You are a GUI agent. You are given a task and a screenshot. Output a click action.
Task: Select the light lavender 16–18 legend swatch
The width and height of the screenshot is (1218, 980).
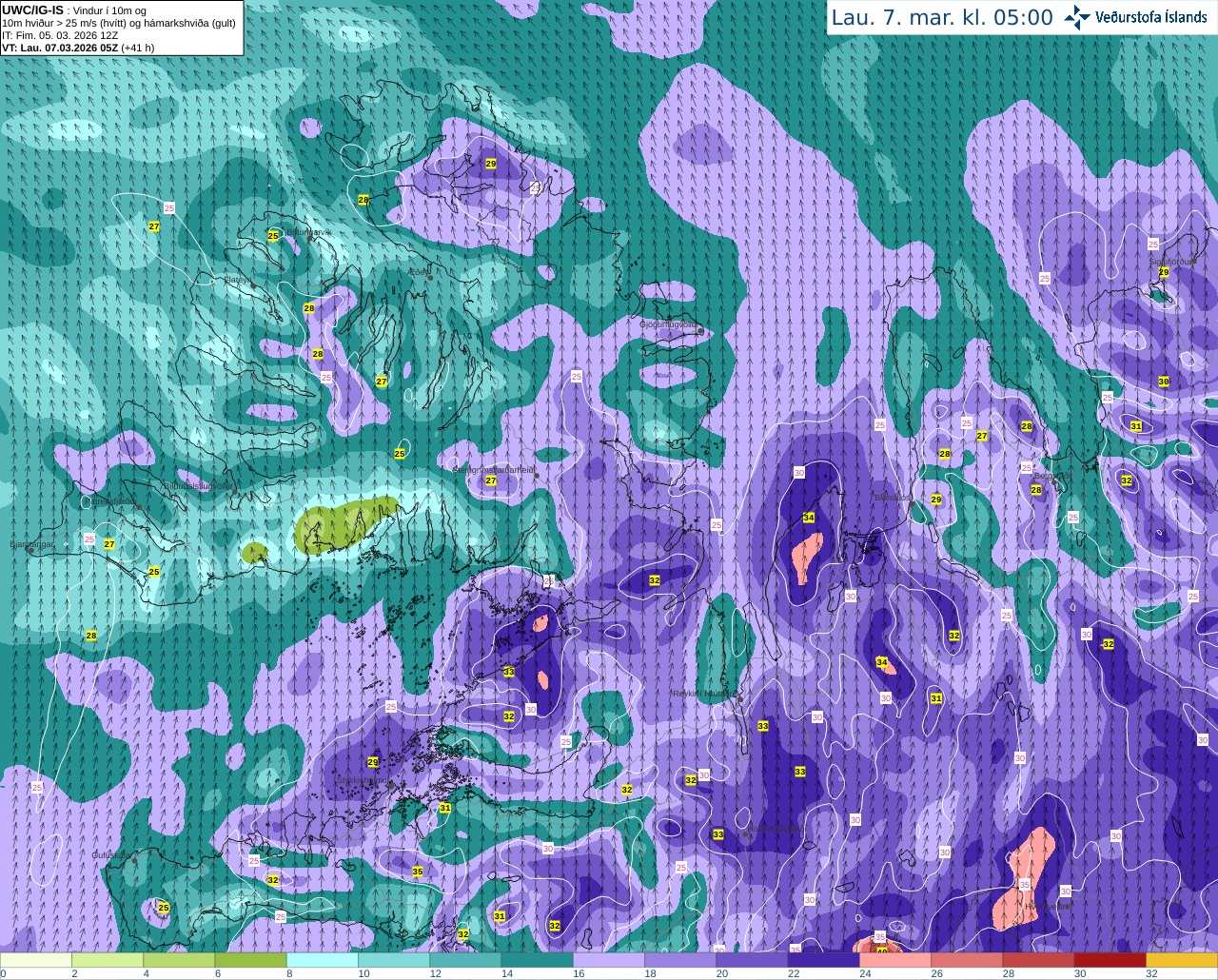pyautogui.click(x=609, y=960)
